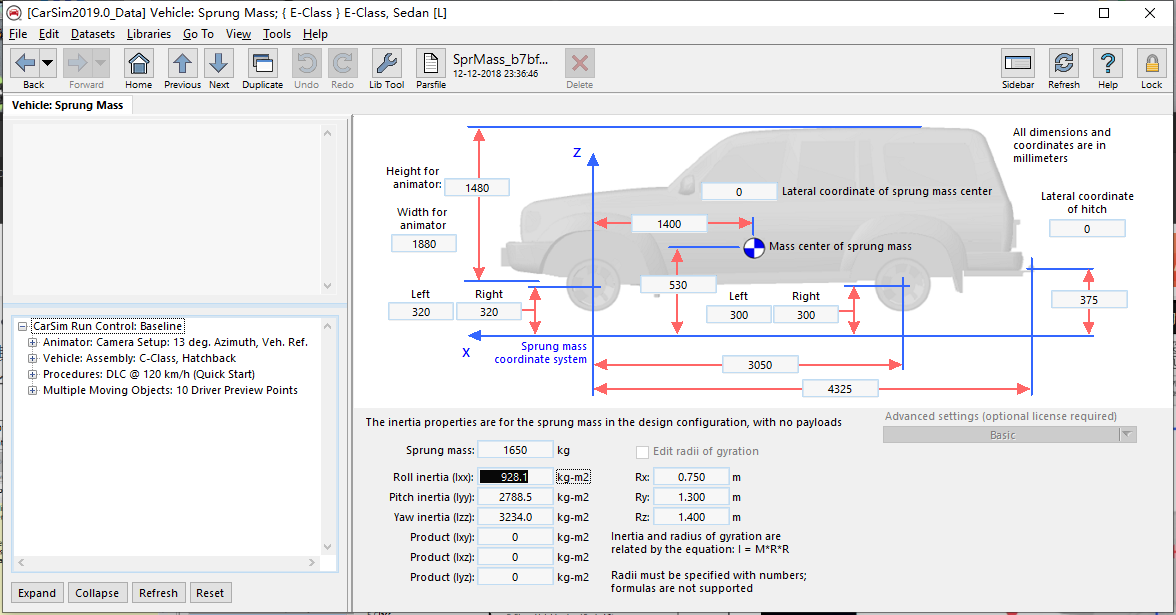Edit Lateral coordinate of sprung mass center field
The width and height of the screenshot is (1176, 615).
[739, 191]
